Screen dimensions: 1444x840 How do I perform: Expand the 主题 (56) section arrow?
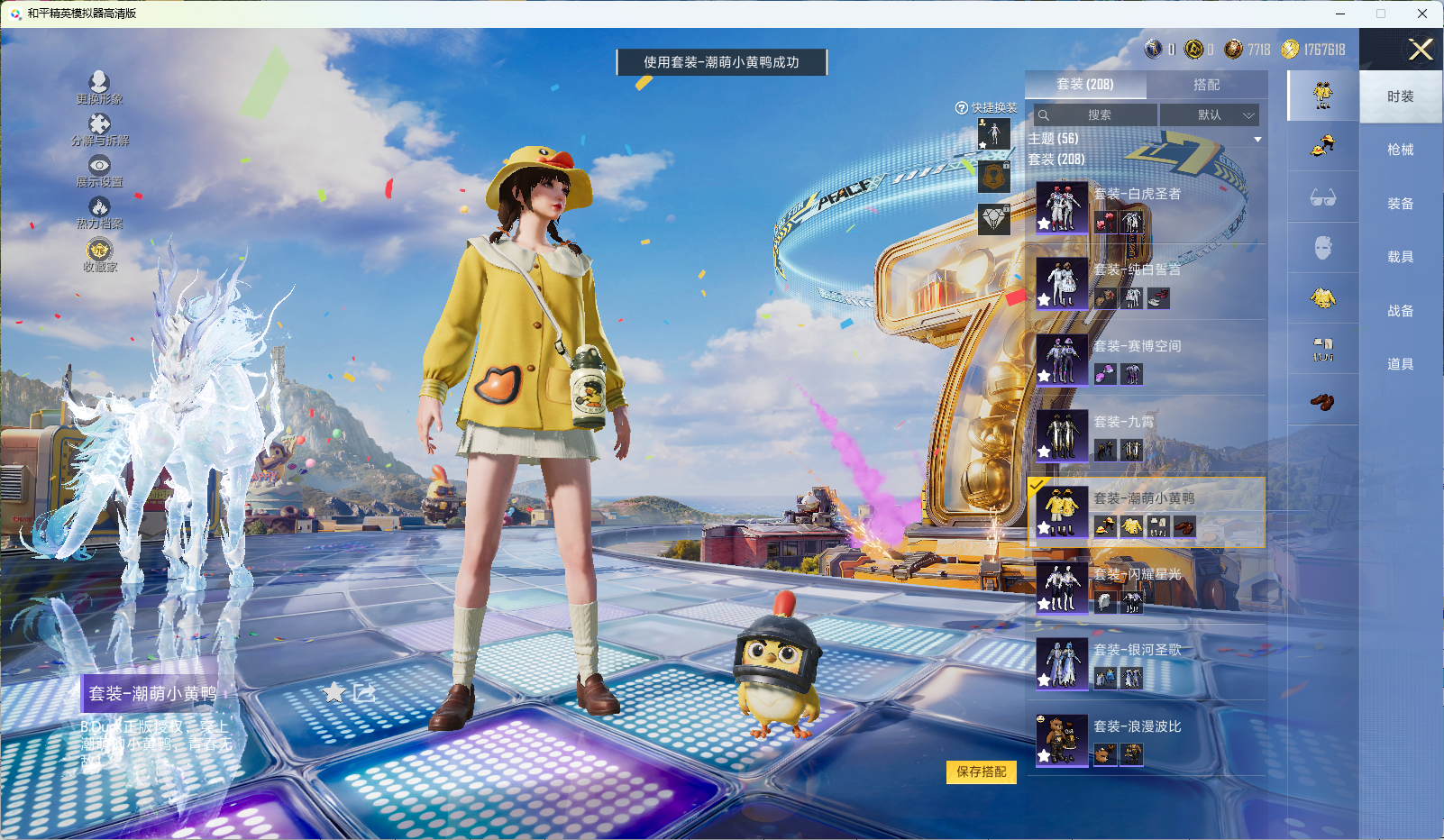[1257, 140]
